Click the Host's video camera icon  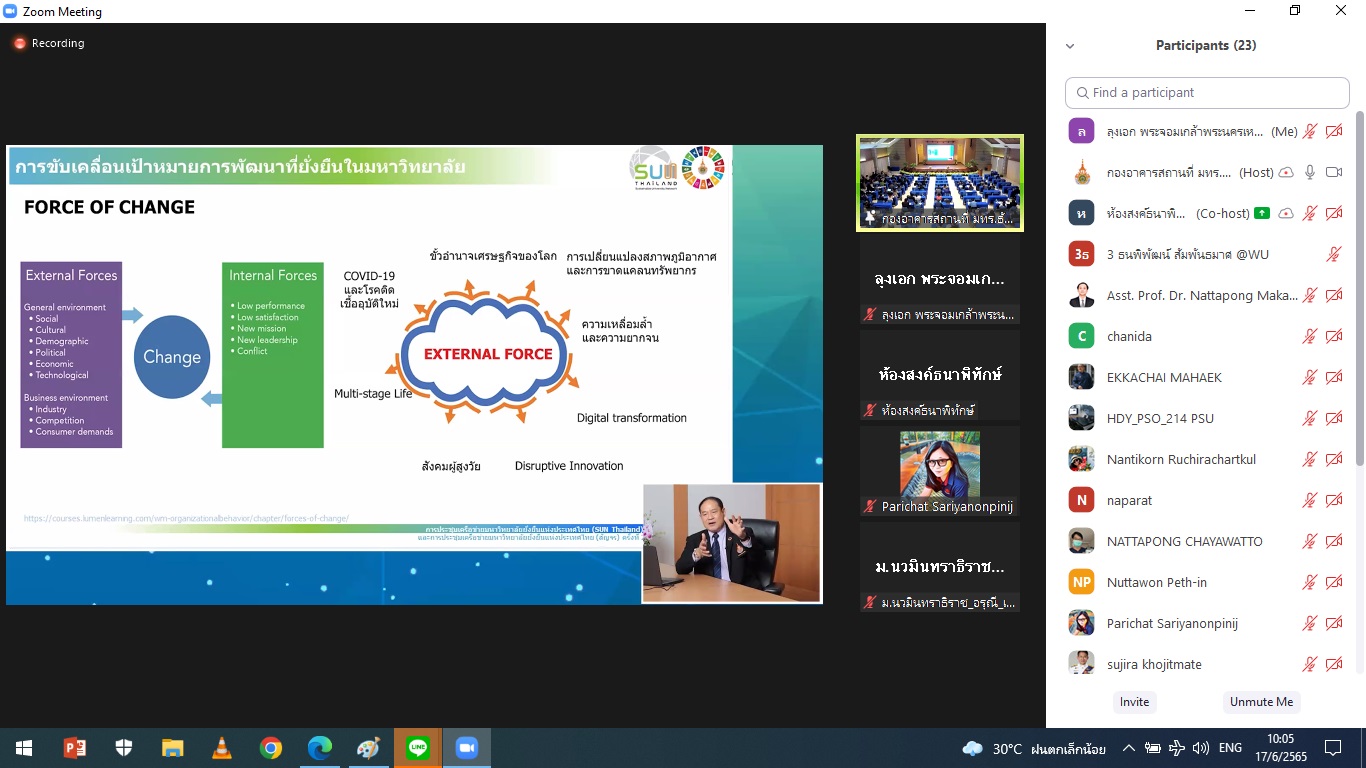[1333, 172]
